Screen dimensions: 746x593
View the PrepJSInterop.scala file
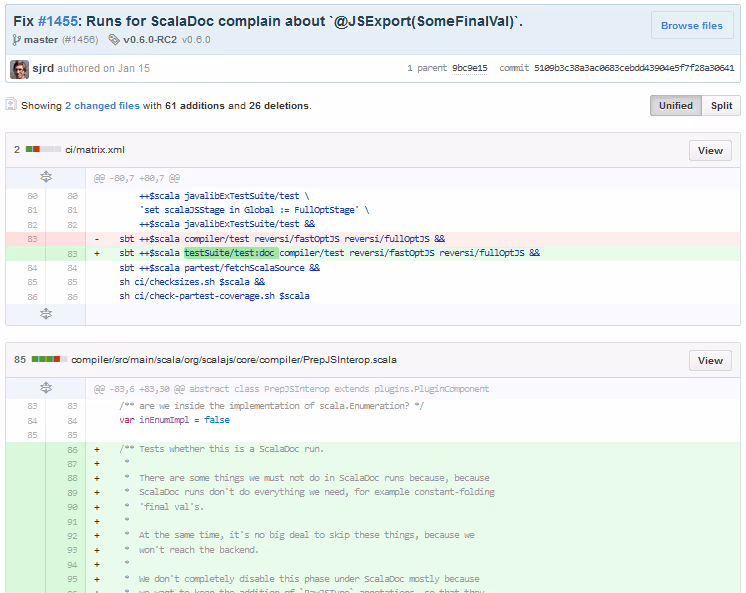coord(710,361)
